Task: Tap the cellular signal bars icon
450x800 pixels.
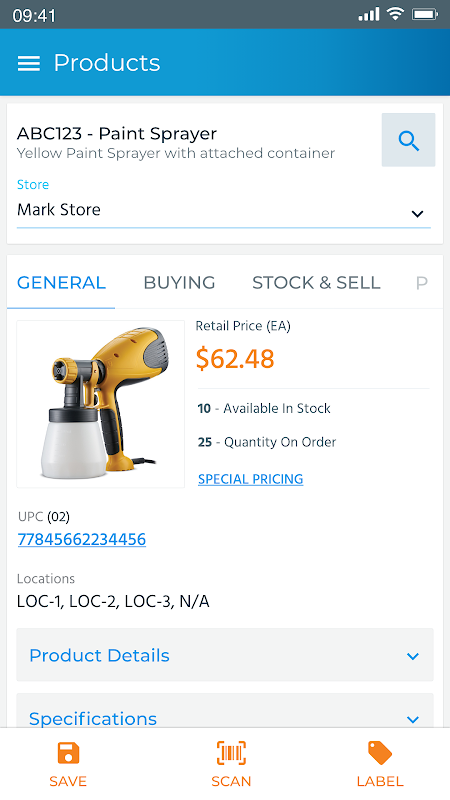Action: (x=369, y=14)
